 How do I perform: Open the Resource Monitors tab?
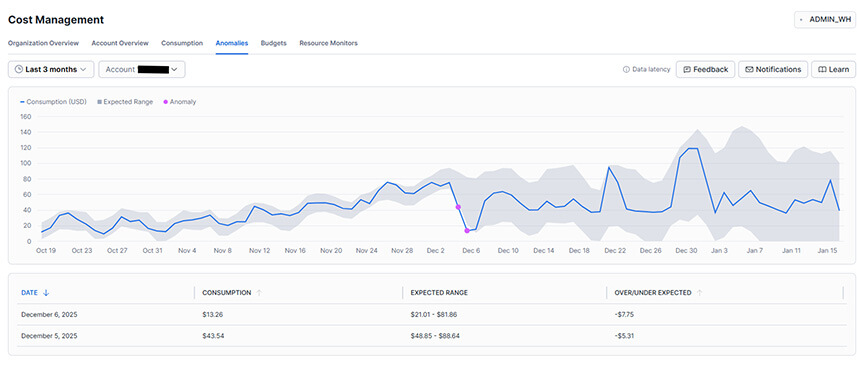coord(328,43)
